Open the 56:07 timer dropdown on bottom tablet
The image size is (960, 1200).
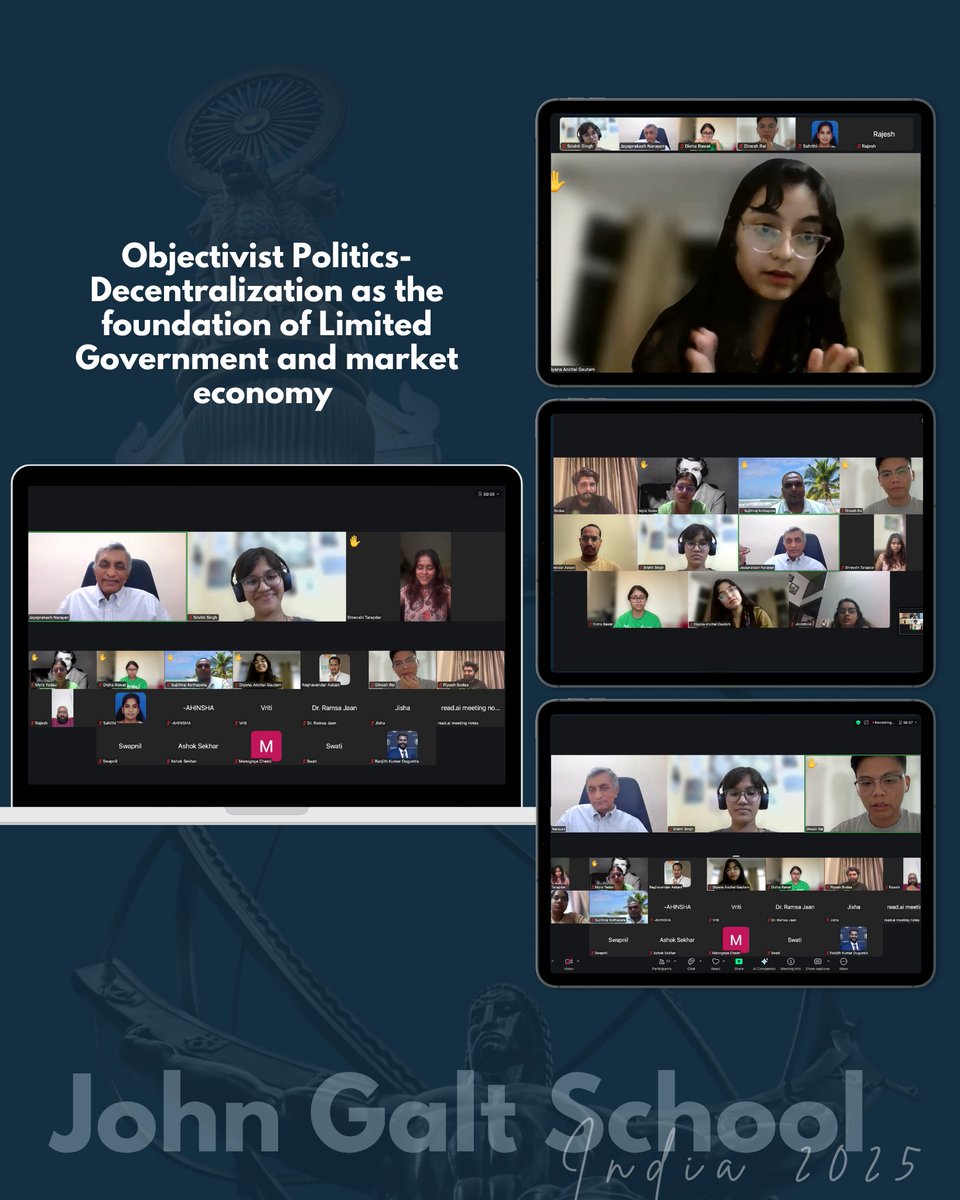908,721
